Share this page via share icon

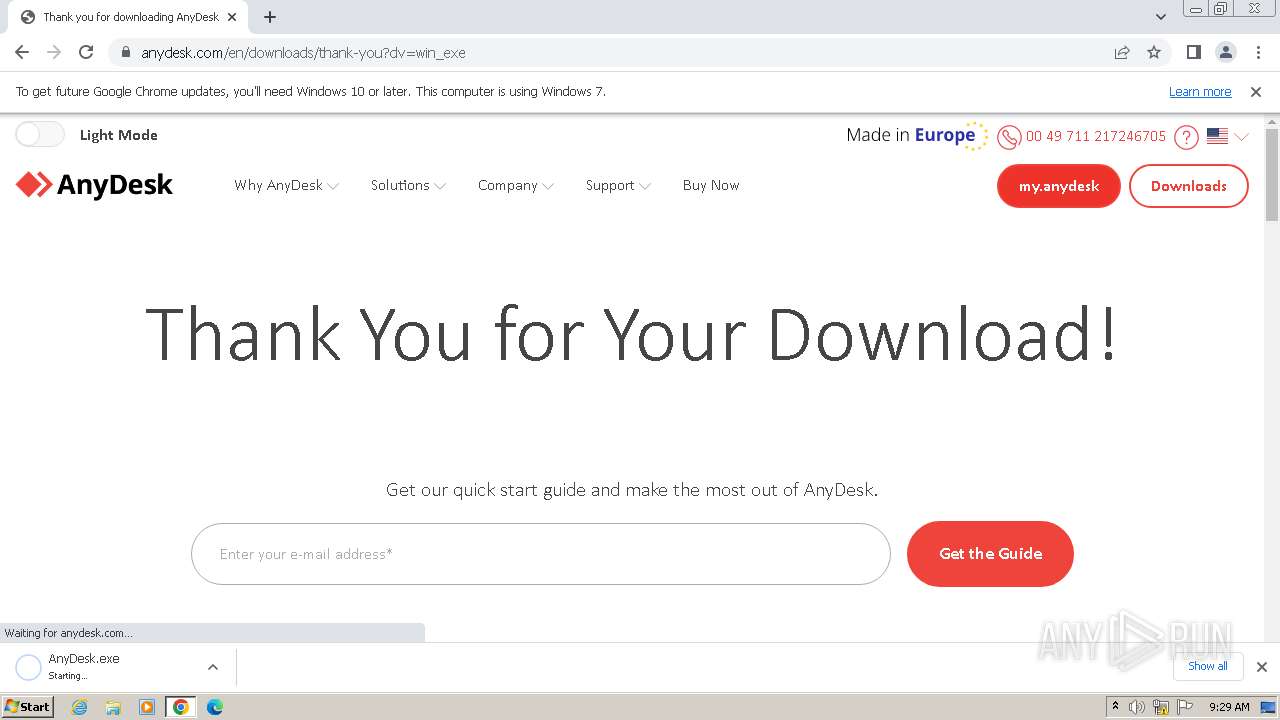[1122, 52]
